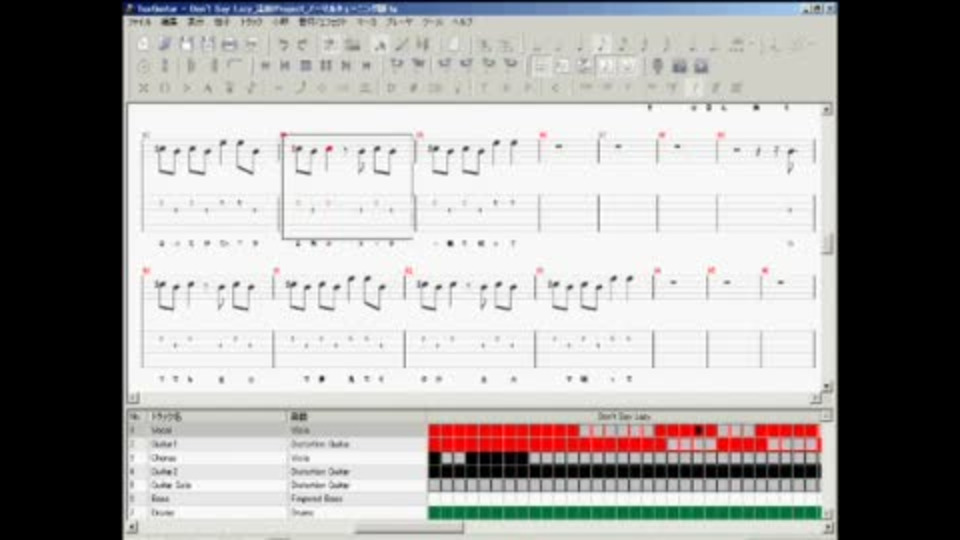Toggle the linear layout view button
Image resolution: width=960 pixels, height=540 pixels.
[562, 66]
